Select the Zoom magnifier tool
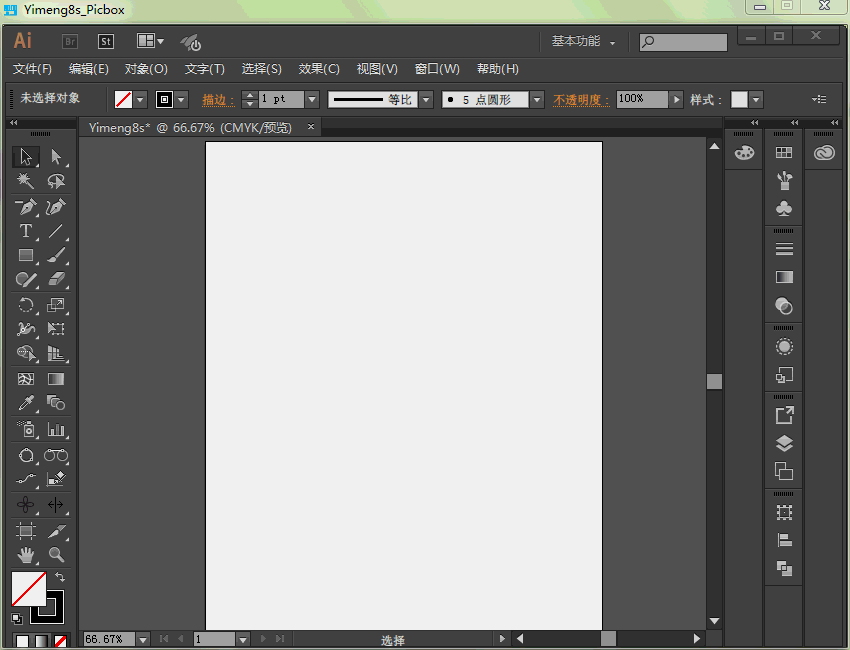 click(x=56, y=554)
